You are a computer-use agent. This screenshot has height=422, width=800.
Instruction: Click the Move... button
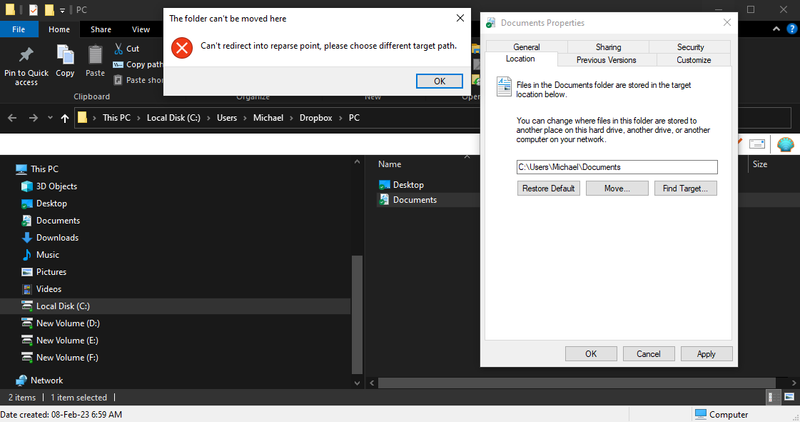[616, 188]
